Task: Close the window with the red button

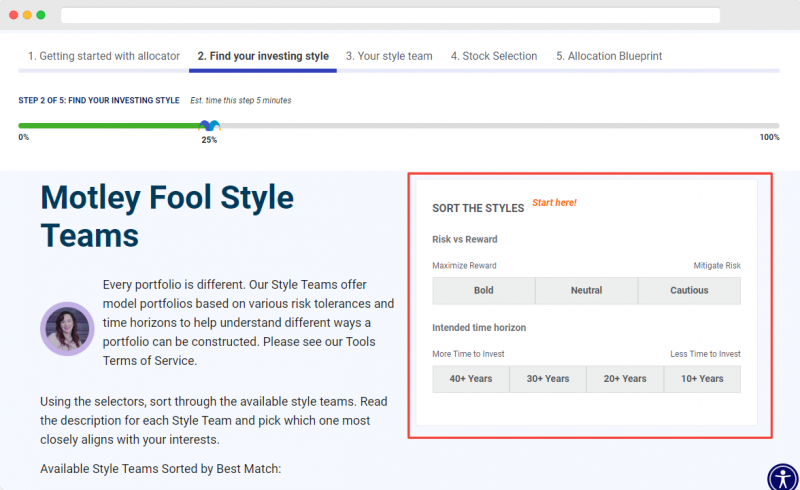Action: [14, 15]
